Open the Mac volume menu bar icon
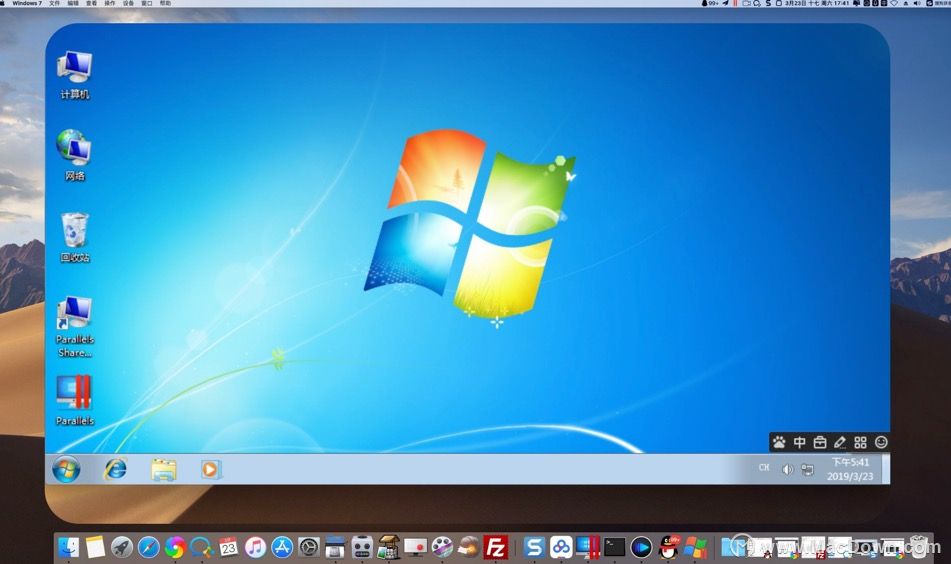 click(917, 3)
